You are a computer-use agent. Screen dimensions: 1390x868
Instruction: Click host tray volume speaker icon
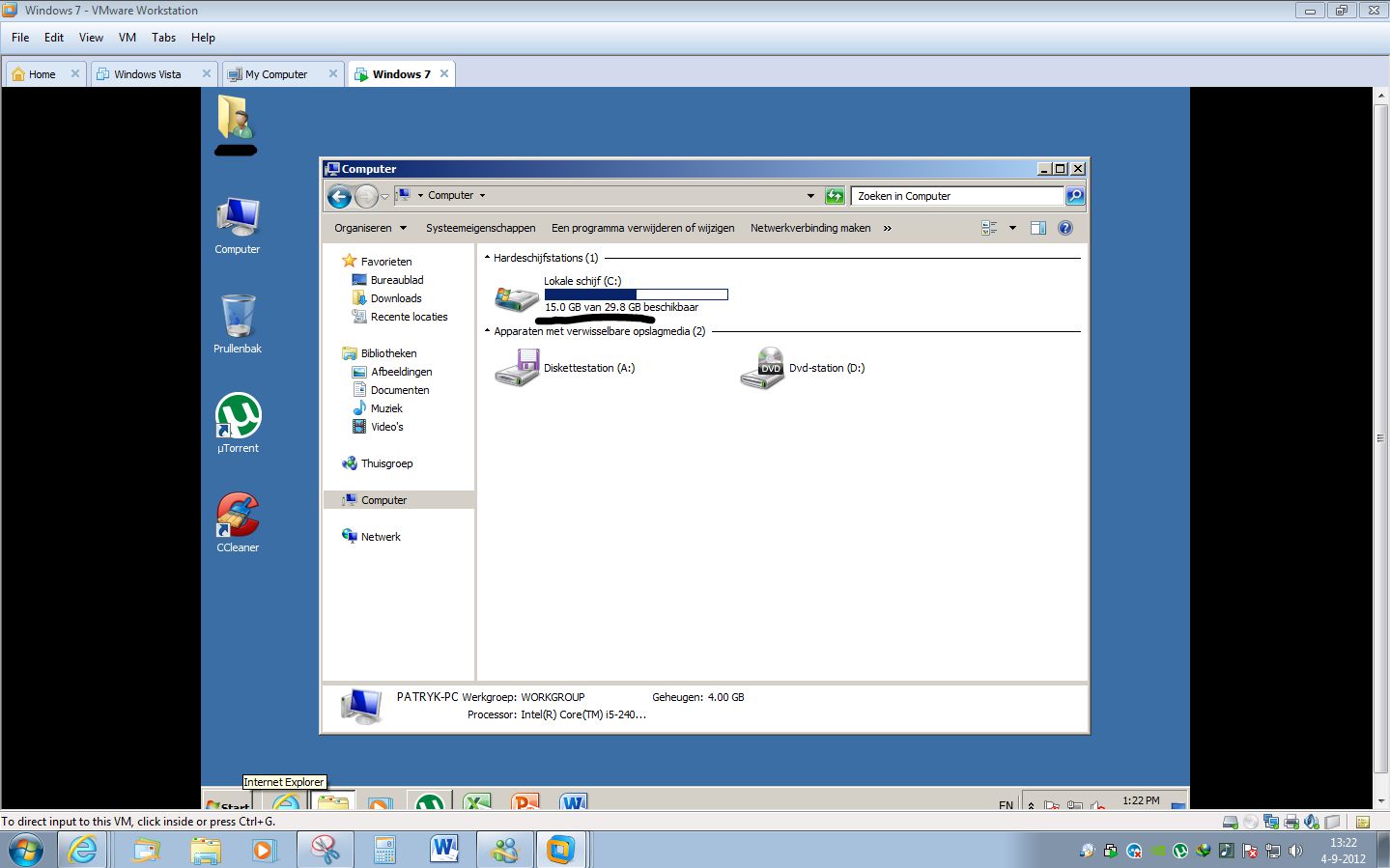[1295, 851]
